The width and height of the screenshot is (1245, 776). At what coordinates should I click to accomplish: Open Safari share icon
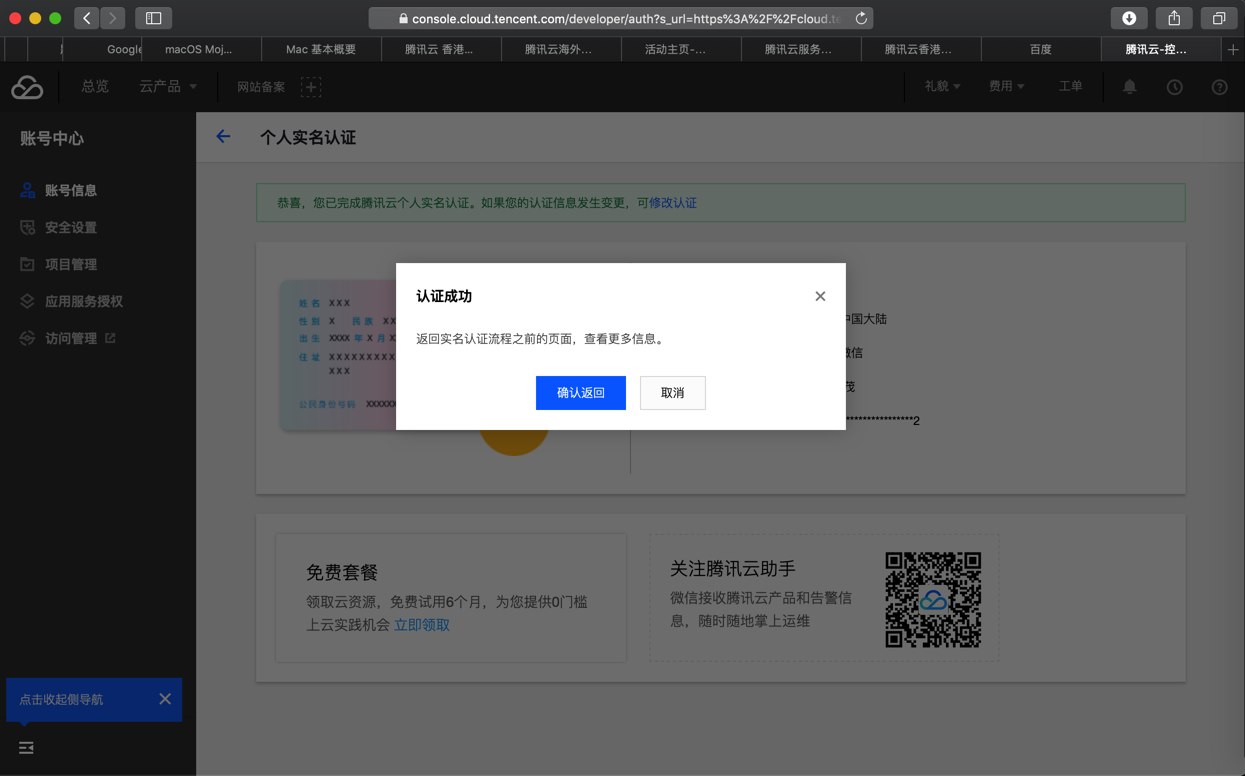[1174, 18]
